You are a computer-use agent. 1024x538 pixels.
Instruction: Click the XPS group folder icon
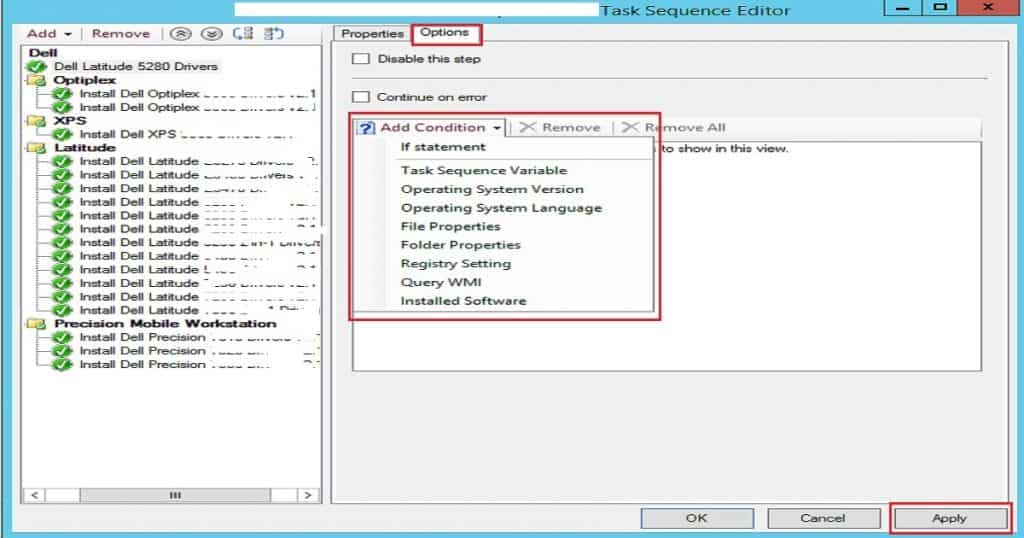pyautogui.click(x=36, y=121)
